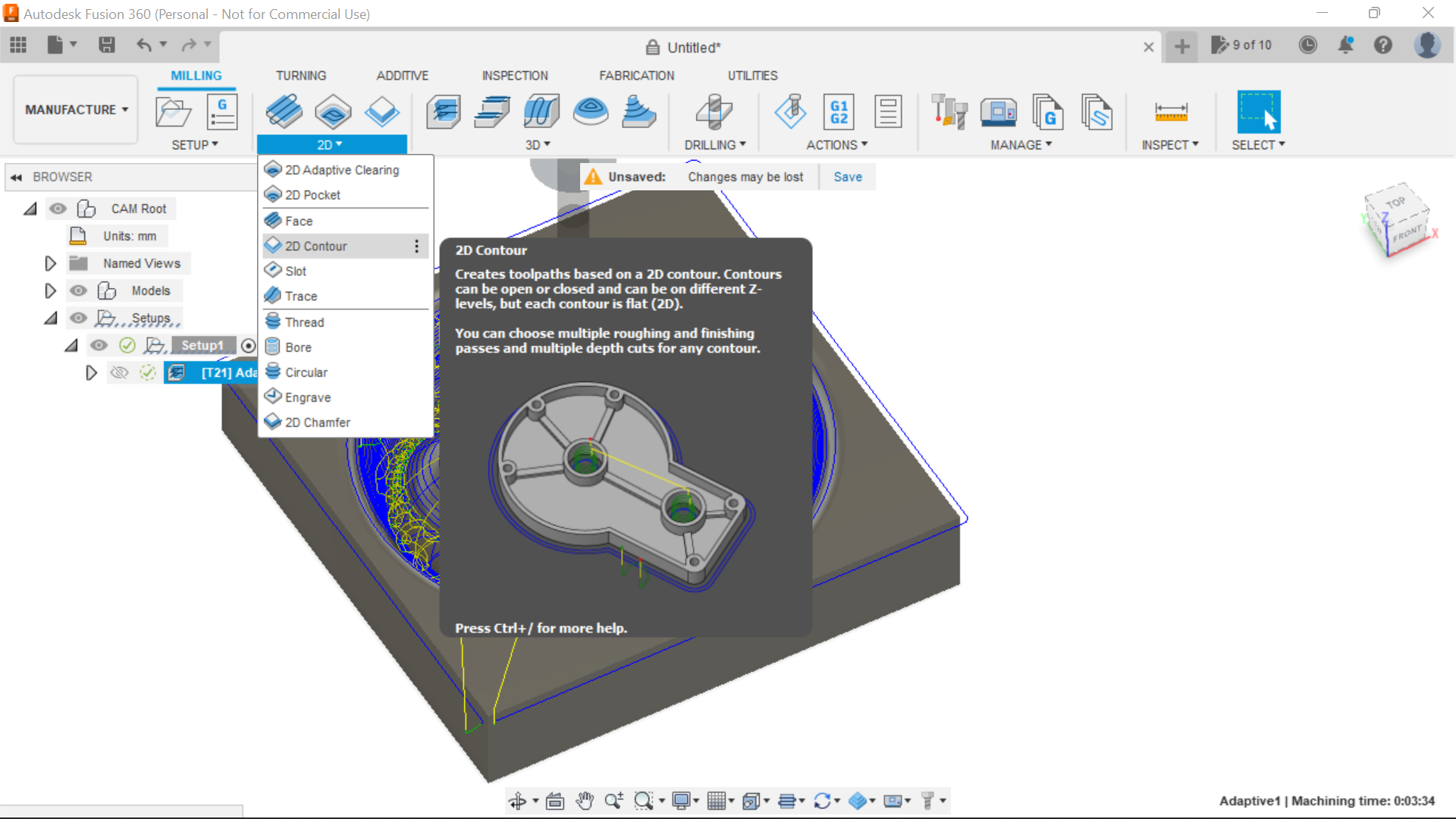Expand the Named Views tree node

click(x=50, y=263)
